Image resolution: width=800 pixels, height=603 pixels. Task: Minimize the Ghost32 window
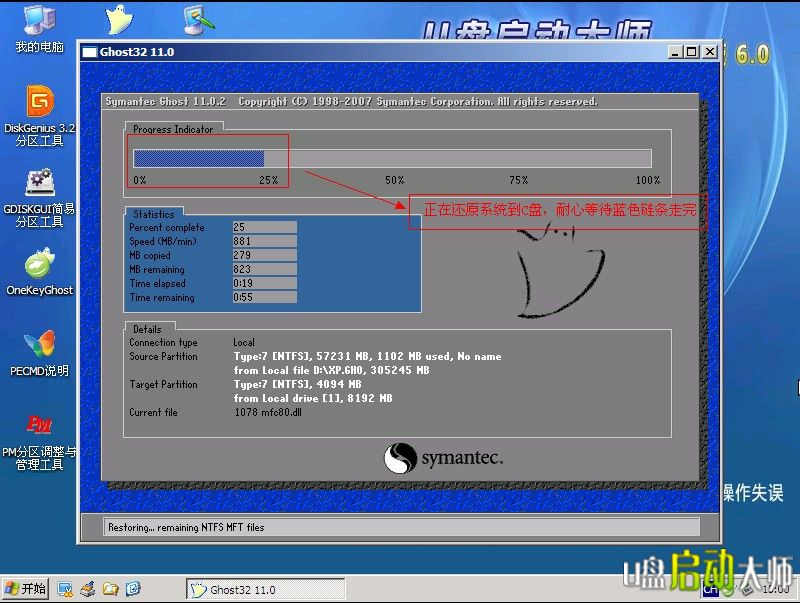676,52
